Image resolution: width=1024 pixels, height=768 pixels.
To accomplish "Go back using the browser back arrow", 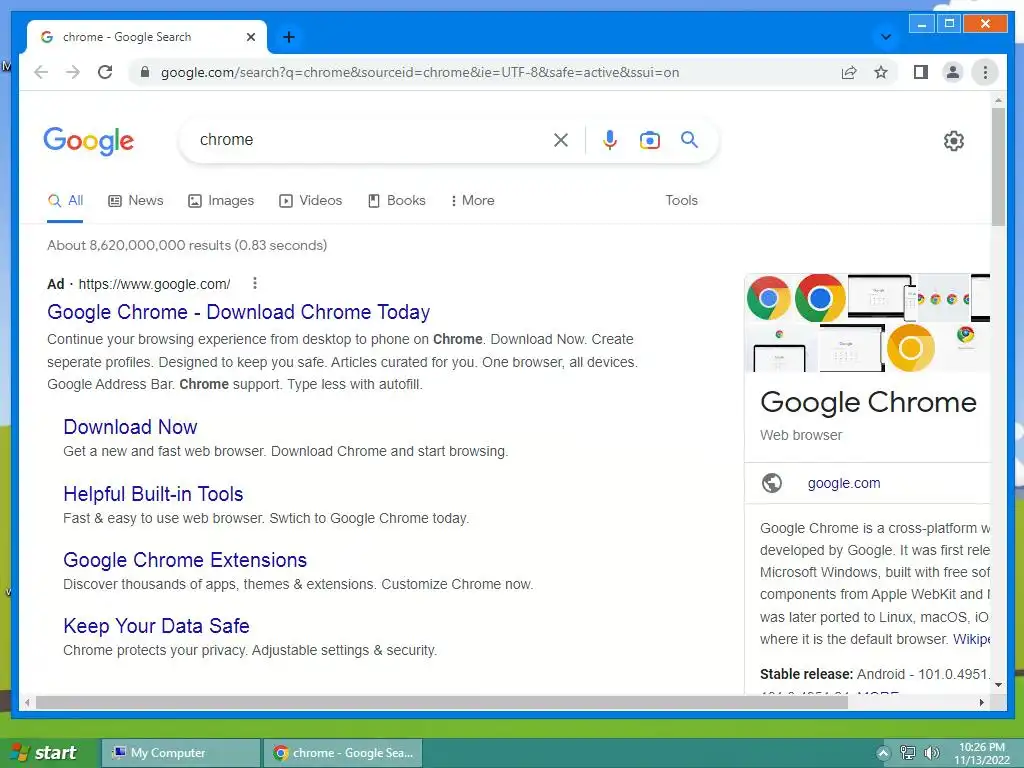I will point(41,72).
